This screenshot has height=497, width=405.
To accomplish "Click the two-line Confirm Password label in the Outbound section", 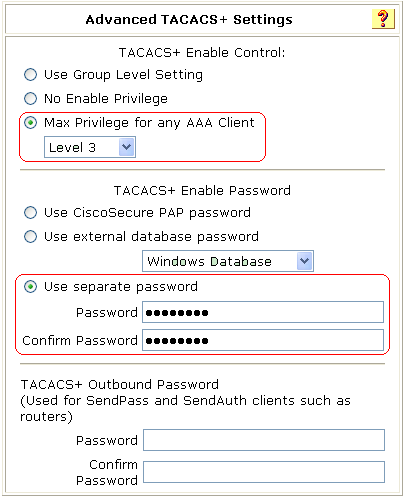I will point(107,472).
